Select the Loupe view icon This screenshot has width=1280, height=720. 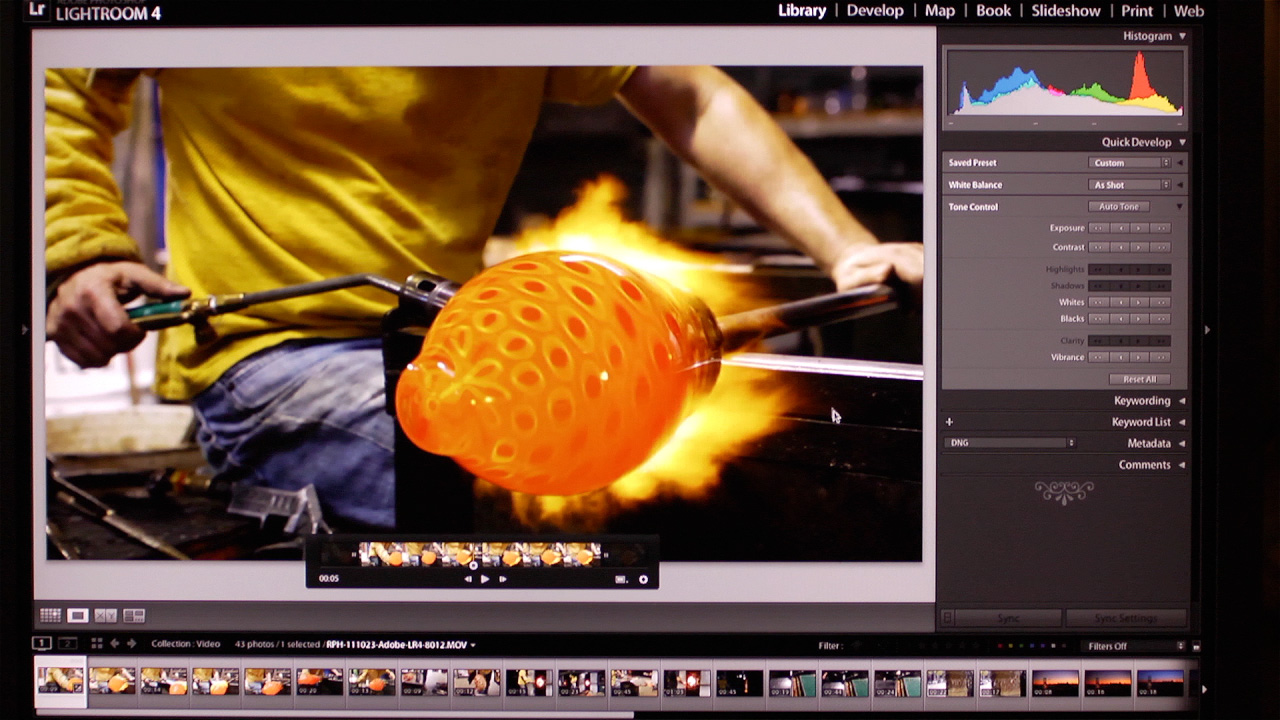pos(78,615)
